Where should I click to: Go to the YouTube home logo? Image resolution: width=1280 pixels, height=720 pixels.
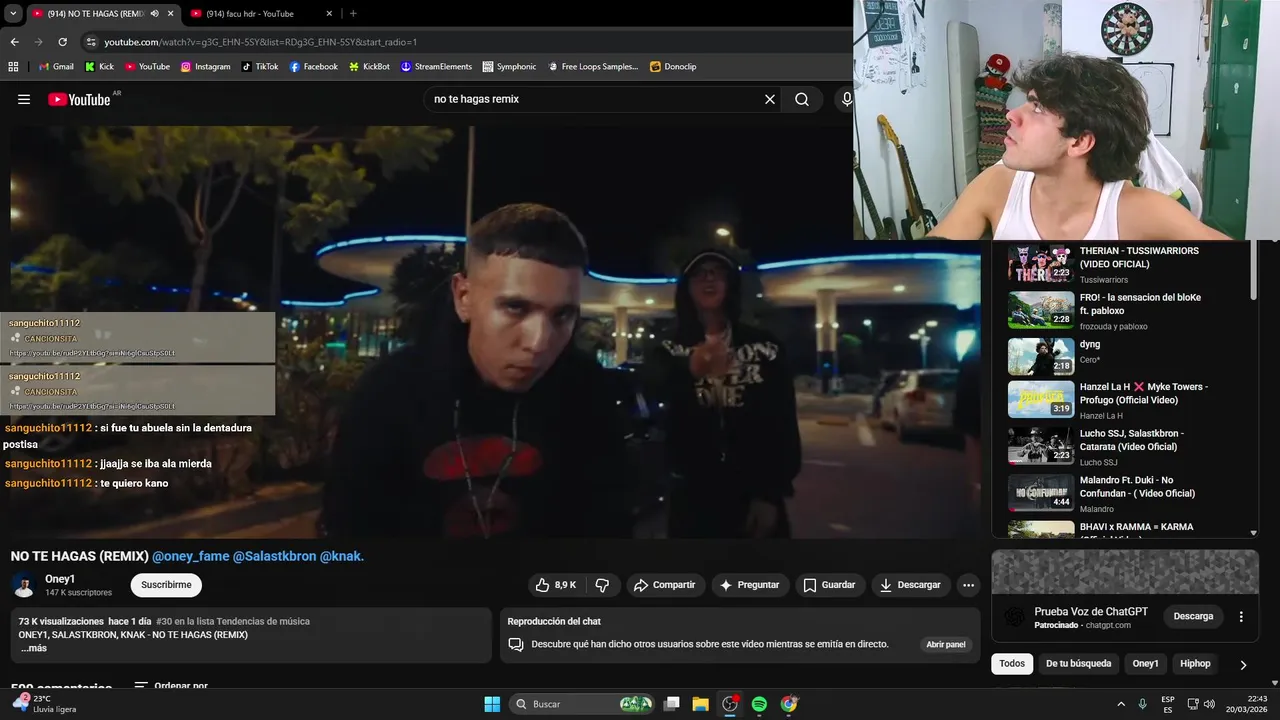(x=79, y=99)
